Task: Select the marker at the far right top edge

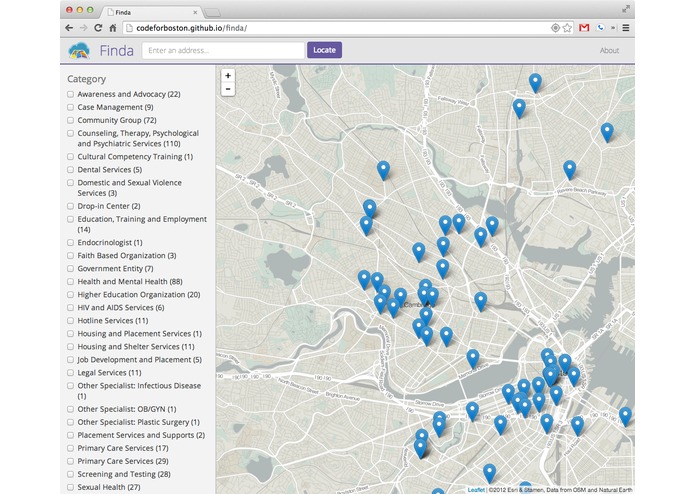Action: click(607, 133)
